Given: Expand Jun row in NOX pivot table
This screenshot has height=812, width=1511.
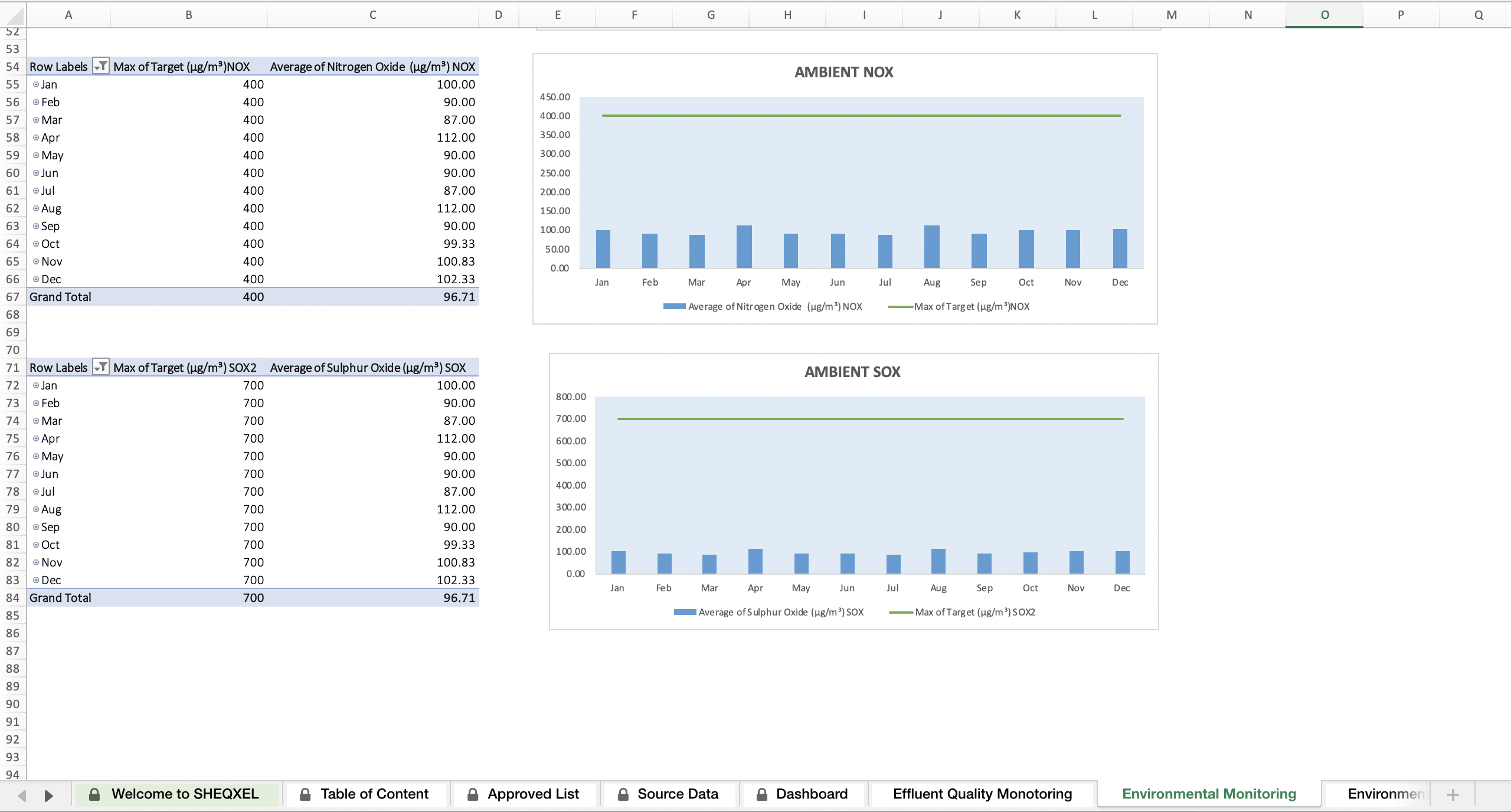Looking at the screenshot, I should pos(36,173).
